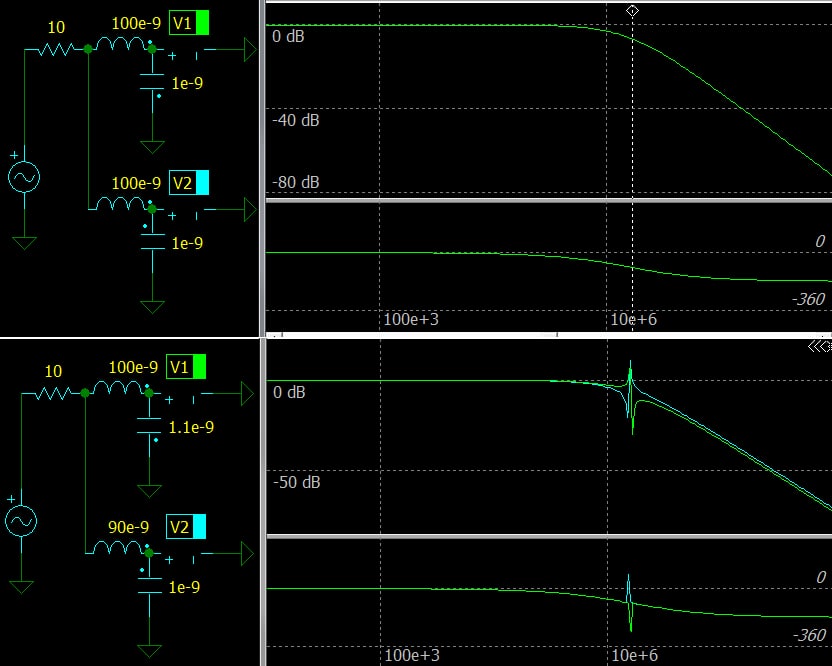
Task: Click the ground symbol under the upper circuit's source
Action: pyautogui.click(x=24, y=243)
